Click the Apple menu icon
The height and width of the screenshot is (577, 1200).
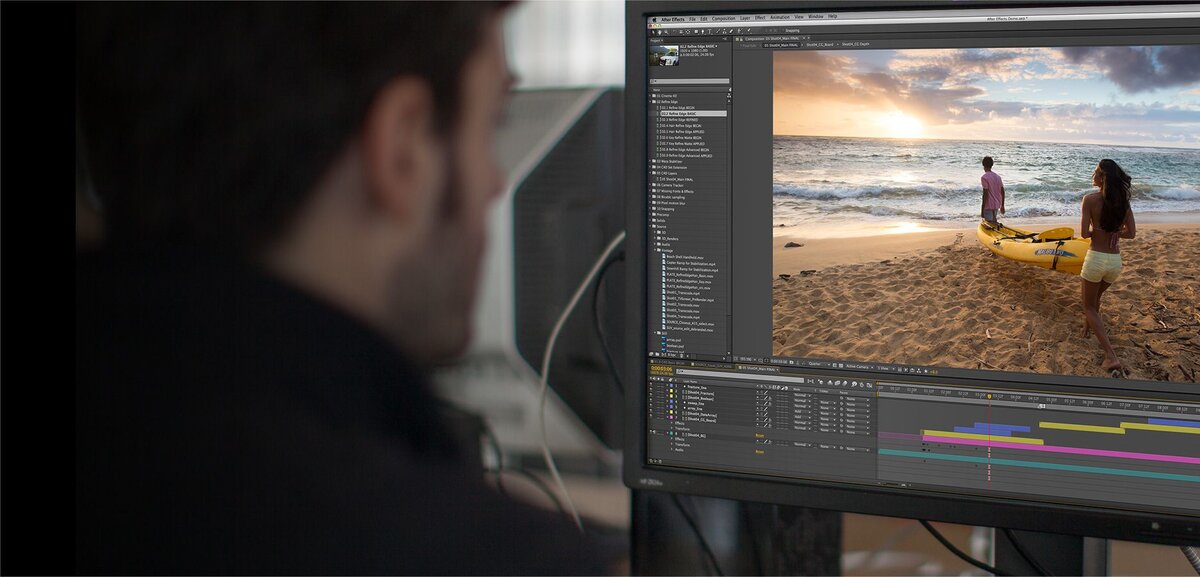click(654, 19)
